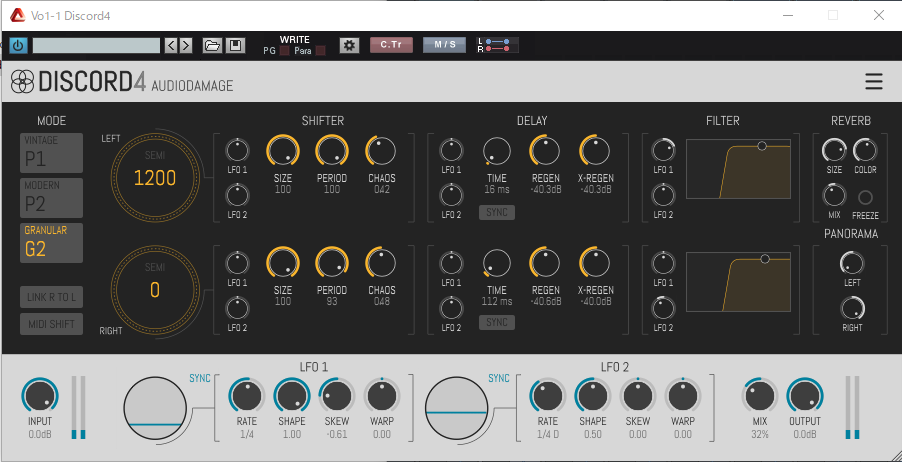Click the LFO 1 waveform display
Viewport: 902px width, 462px height.
click(155, 407)
